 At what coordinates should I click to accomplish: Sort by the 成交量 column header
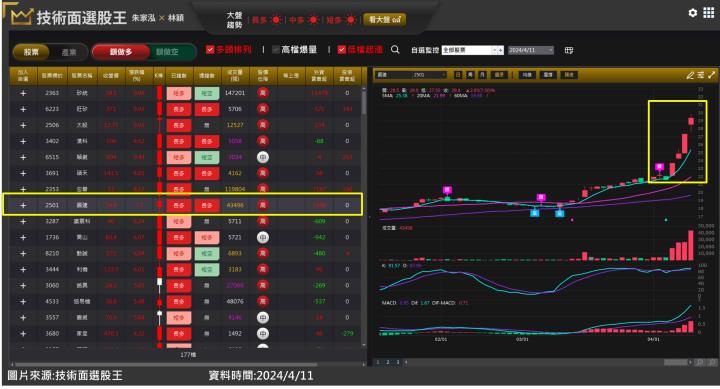[x=235, y=76]
